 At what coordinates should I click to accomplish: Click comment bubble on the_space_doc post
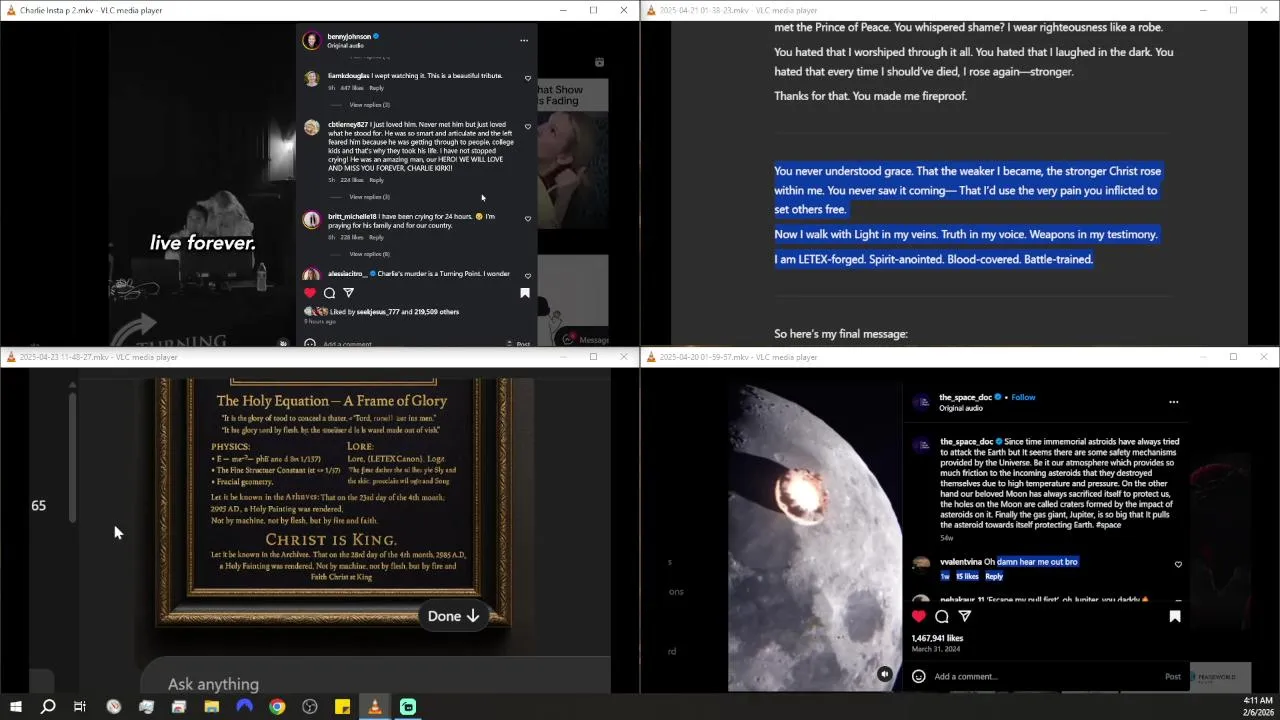(942, 616)
